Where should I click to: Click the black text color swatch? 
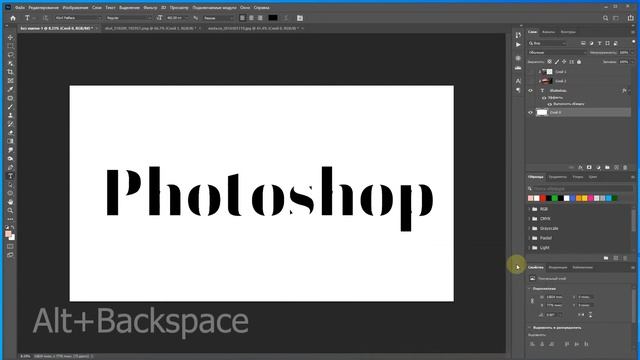pyautogui.click(x=273, y=18)
